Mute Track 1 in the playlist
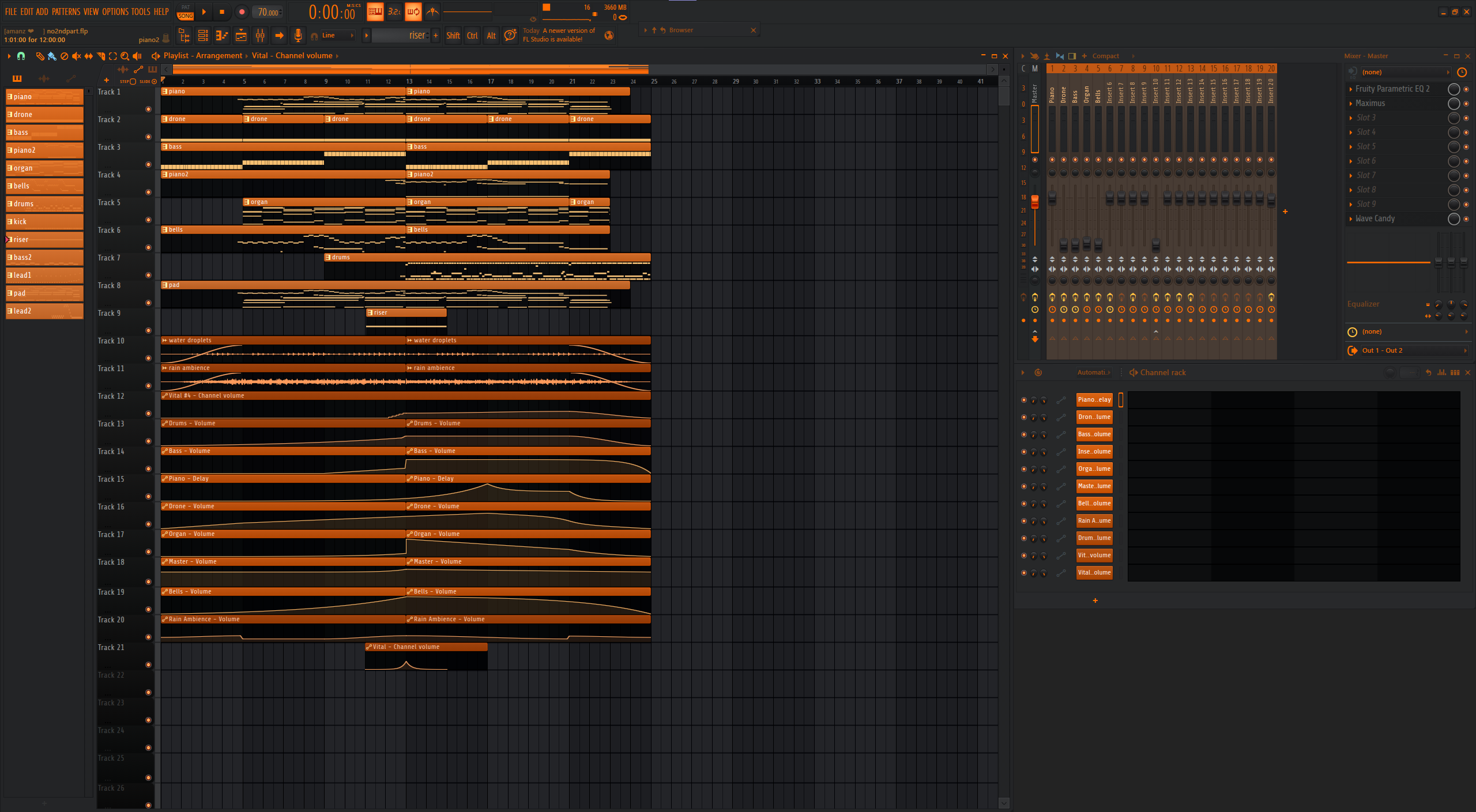This screenshot has width=1476, height=812. click(148, 109)
